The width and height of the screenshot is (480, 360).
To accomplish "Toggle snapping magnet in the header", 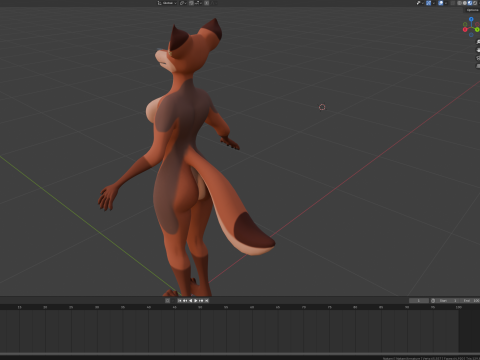I will pyautogui.click(x=191, y=3).
